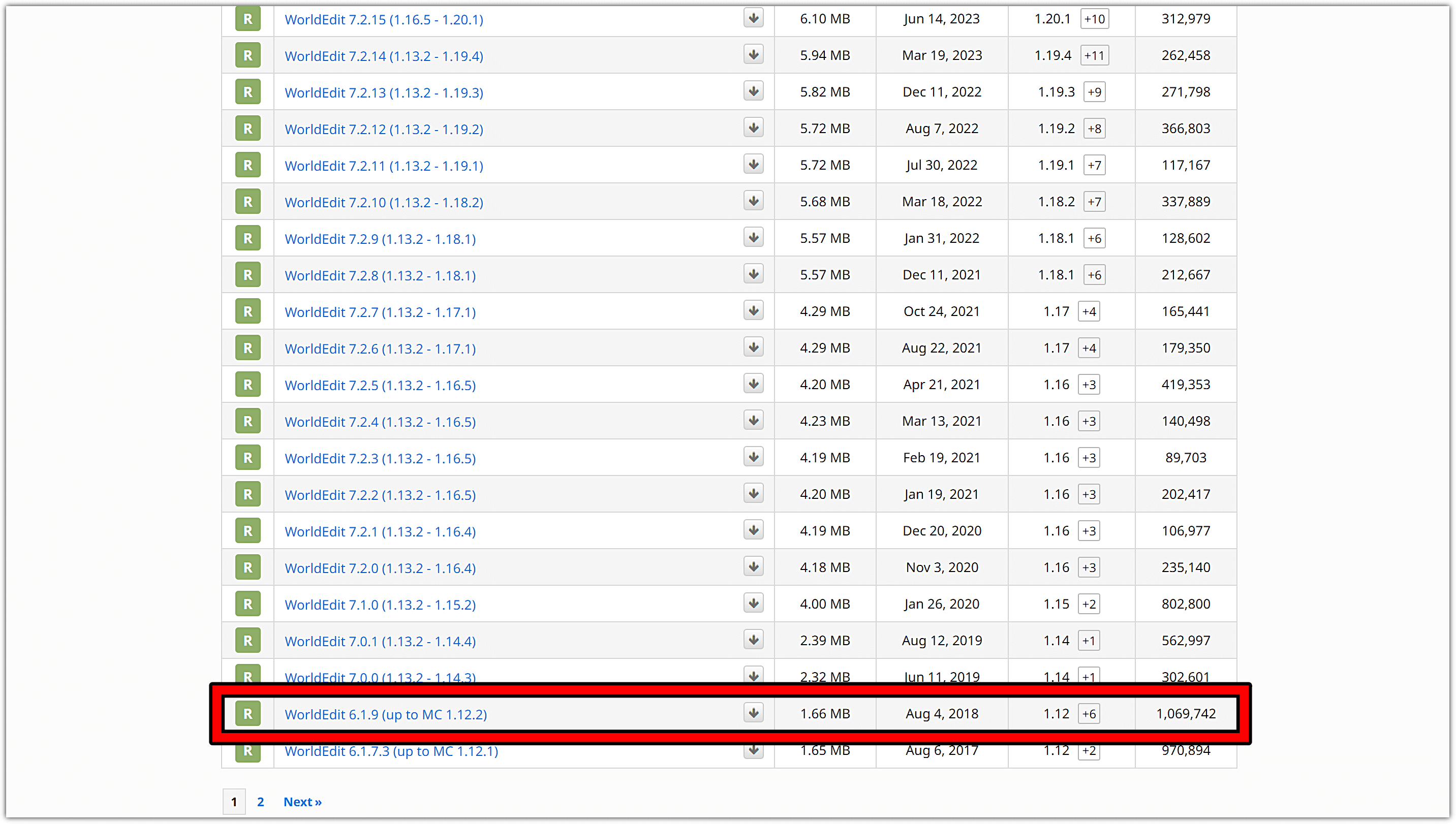The width and height of the screenshot is (1456, 824).
Task: Open WorldEdit 7.2.12 (1.13.2 - 1.19.2) link
Action: coord(384,129)
